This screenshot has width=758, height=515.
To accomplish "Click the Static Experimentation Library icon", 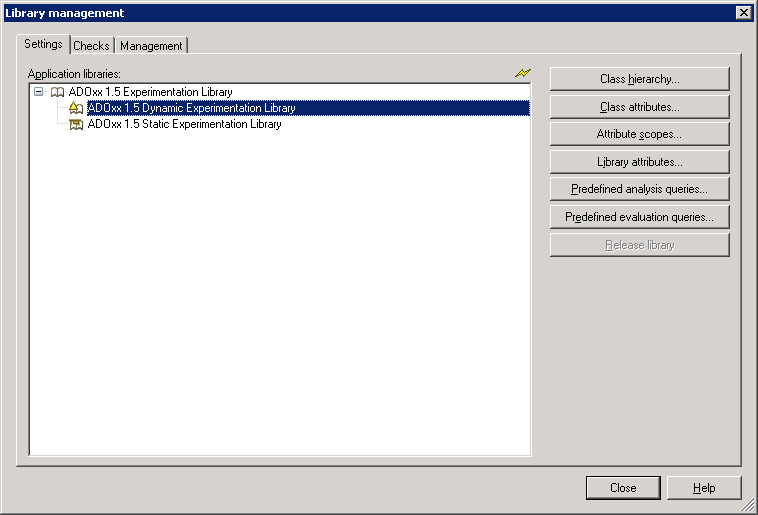I will (76, 124).
